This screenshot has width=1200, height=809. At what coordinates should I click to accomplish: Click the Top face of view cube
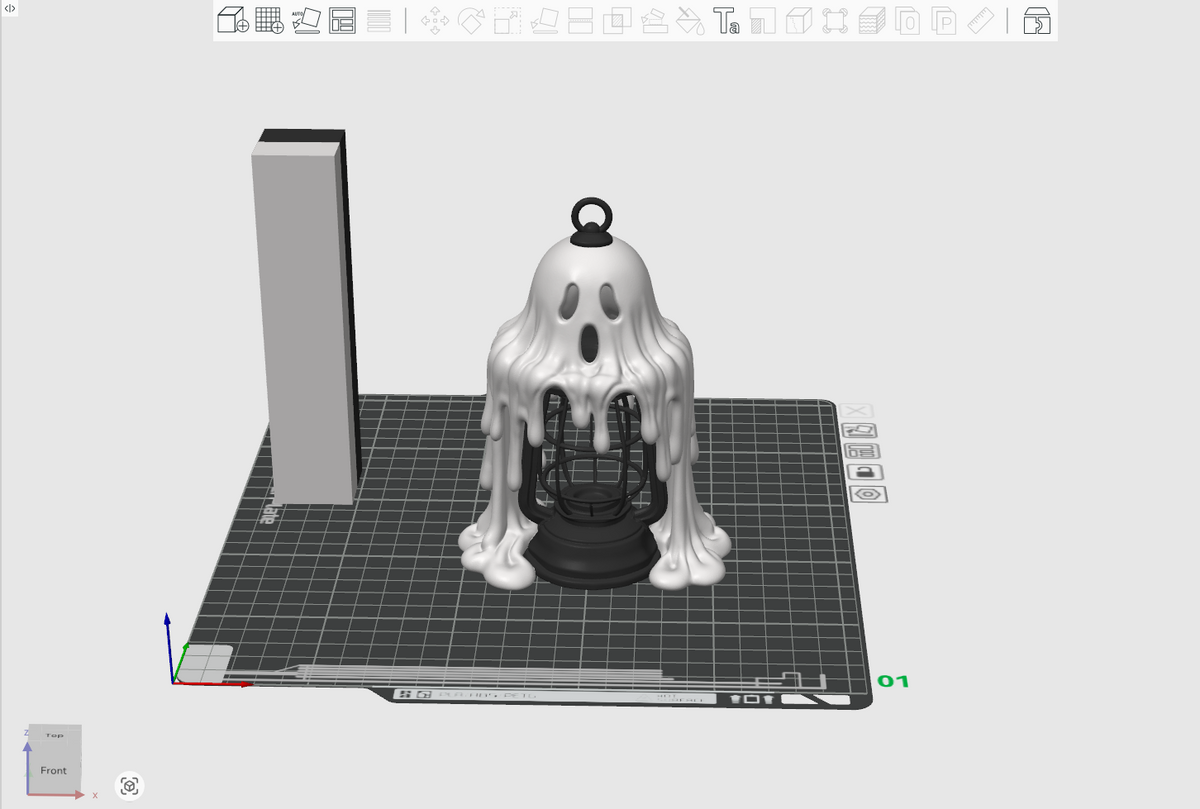(55, 735)
